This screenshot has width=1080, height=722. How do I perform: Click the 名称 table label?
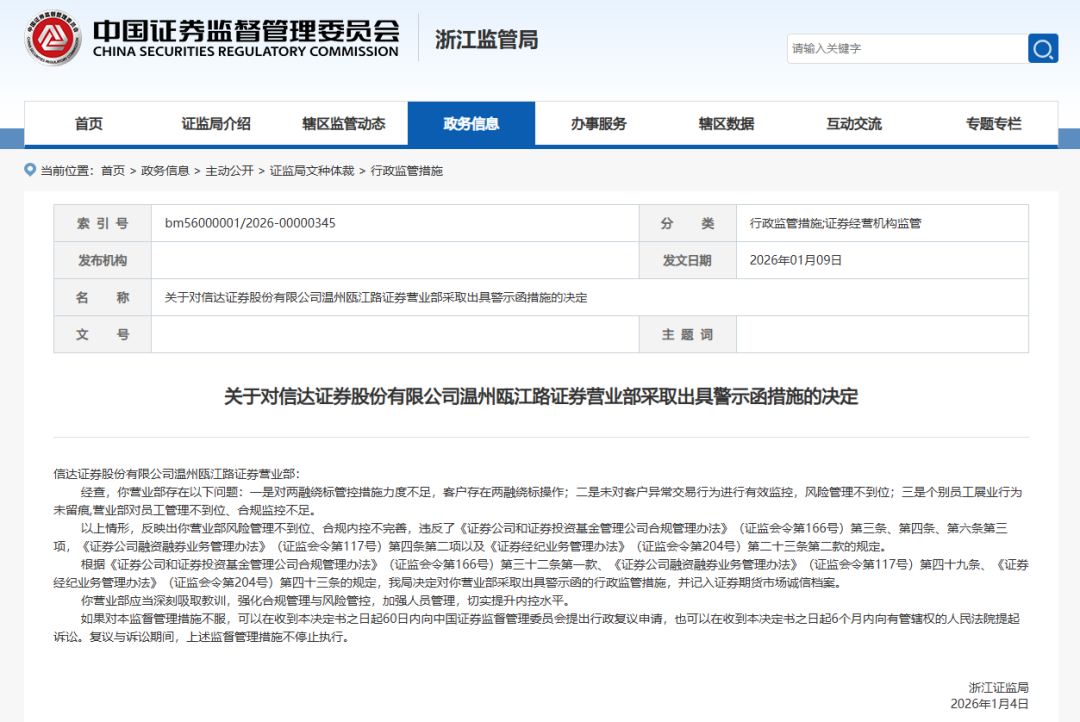[x=103, y=298]
